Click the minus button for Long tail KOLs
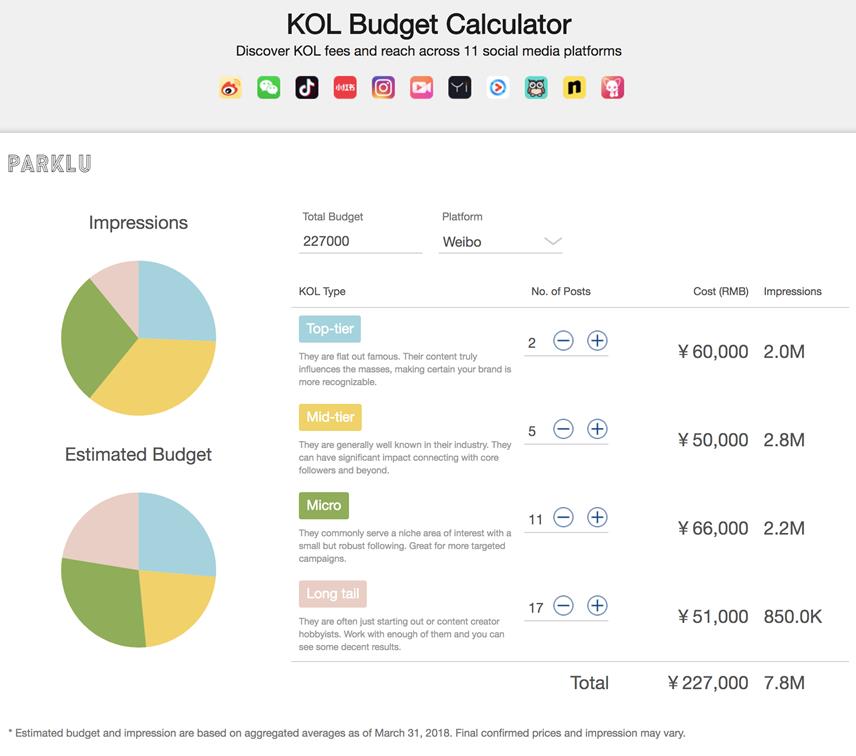The height and width of the screenshot is (756, 856). (564, 605)
